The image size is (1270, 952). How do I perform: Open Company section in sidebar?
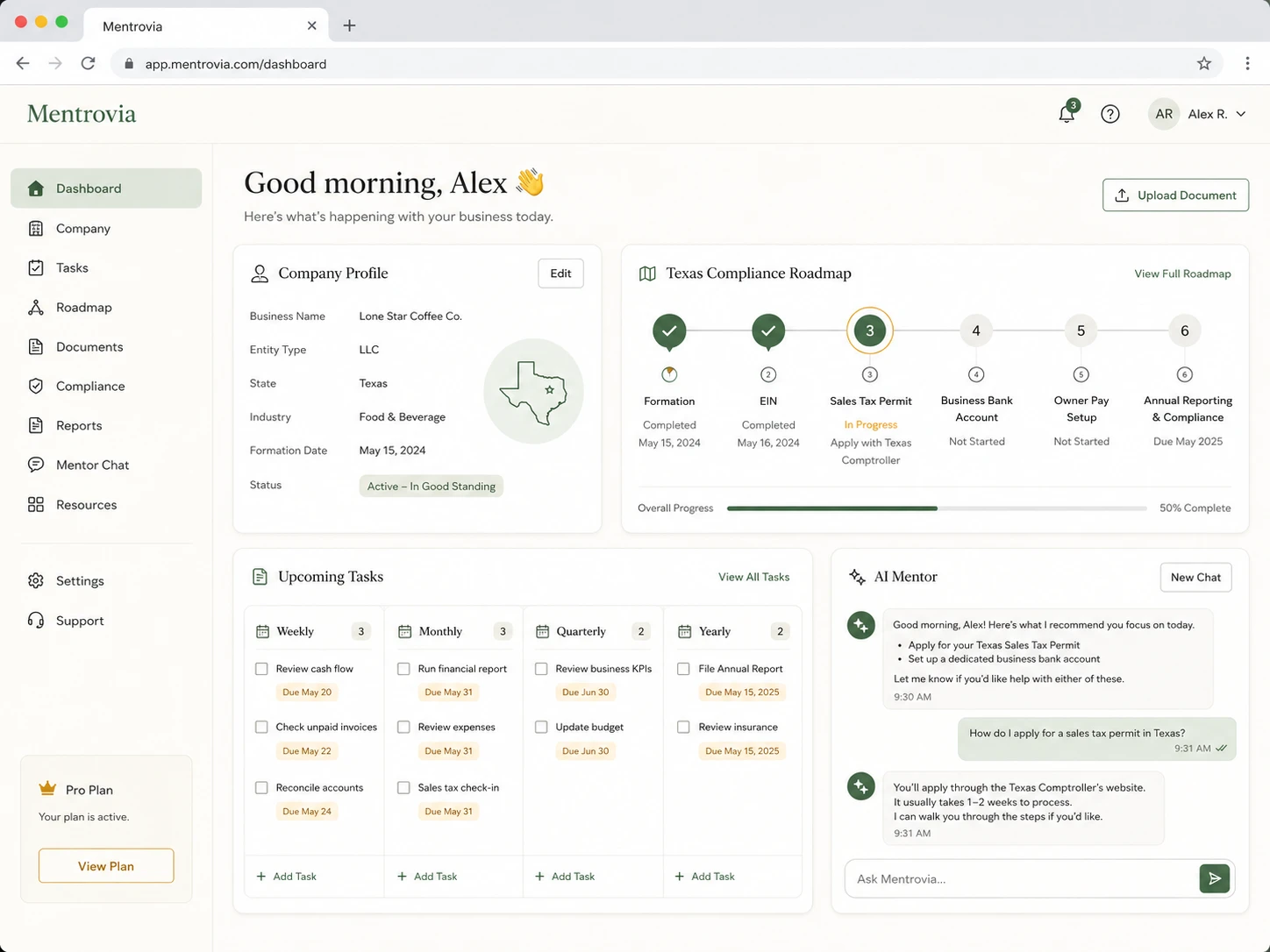[x=106, y=229]
